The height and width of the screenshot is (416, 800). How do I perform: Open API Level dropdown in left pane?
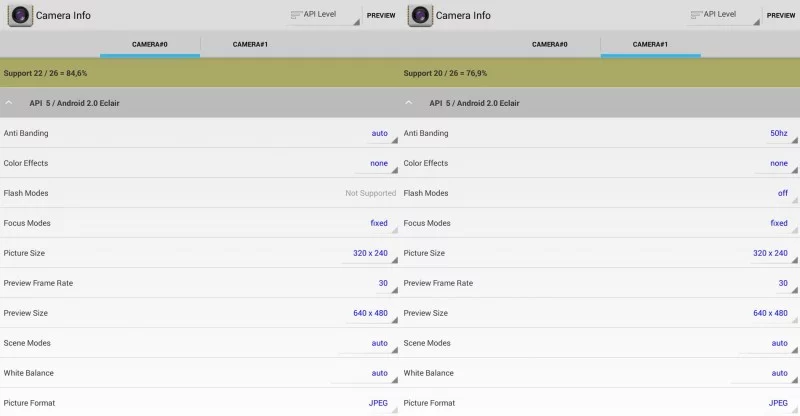[324, 15]
